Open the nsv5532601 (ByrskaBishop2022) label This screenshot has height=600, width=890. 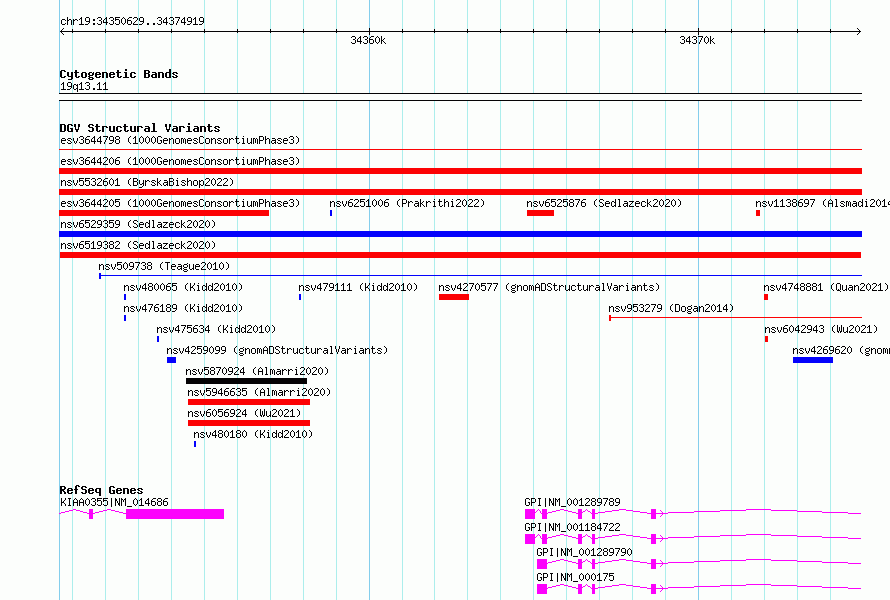[147, 182]
